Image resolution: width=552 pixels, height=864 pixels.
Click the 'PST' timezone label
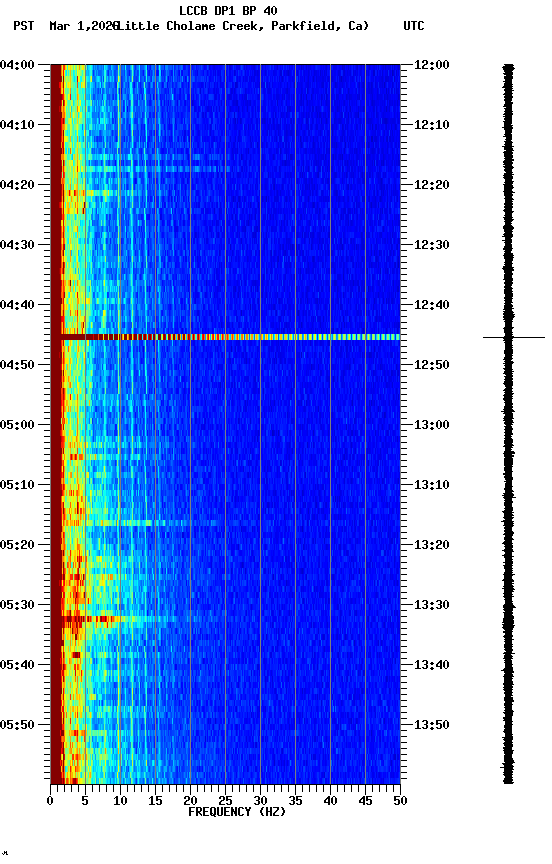tap(24, 26)
